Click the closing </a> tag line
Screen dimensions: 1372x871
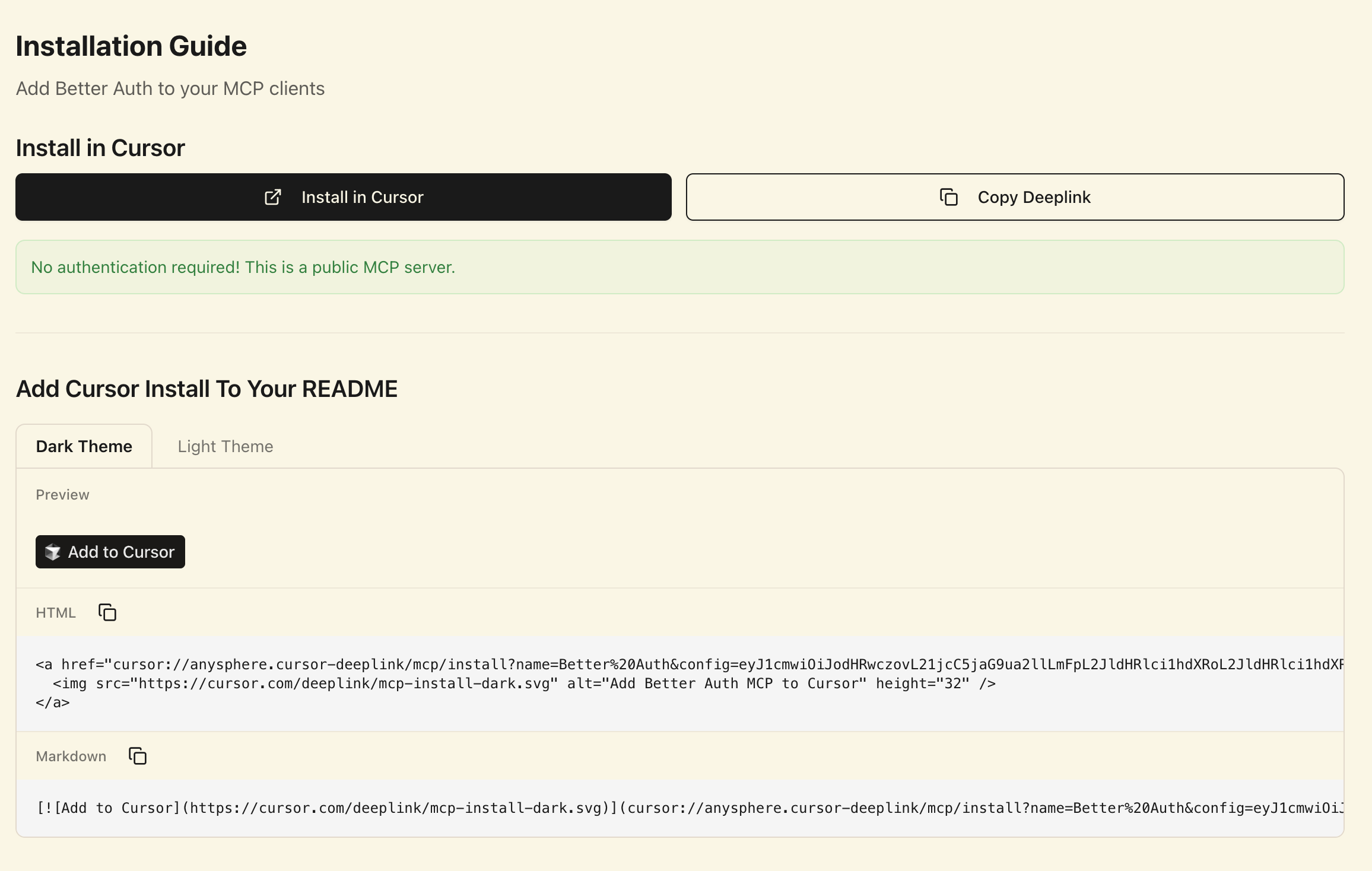point(53,702)
